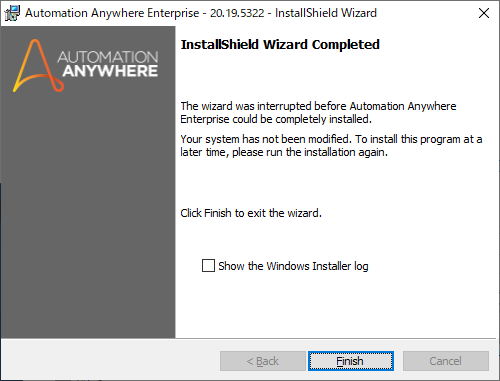Click the 'Show the Windows Installer log' label text
This screenshot has height=381, width=500.
point(293,266)
